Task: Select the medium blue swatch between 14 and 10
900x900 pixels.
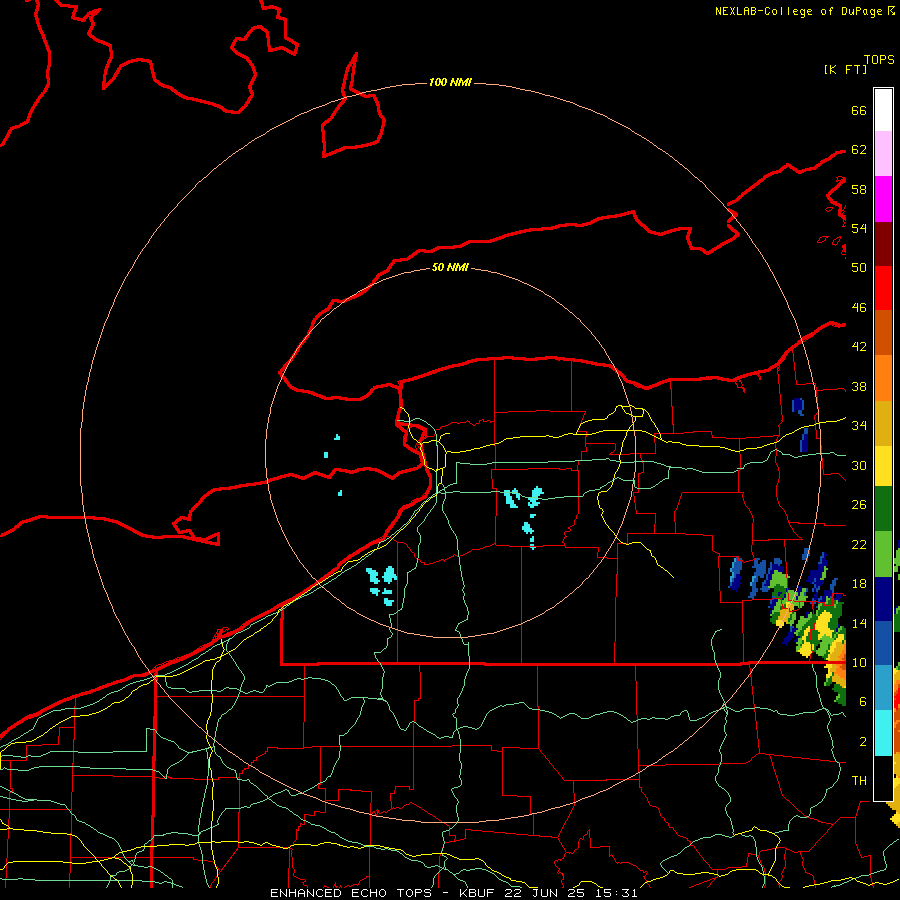Action: pyautogui.click(x=883, y=643)
